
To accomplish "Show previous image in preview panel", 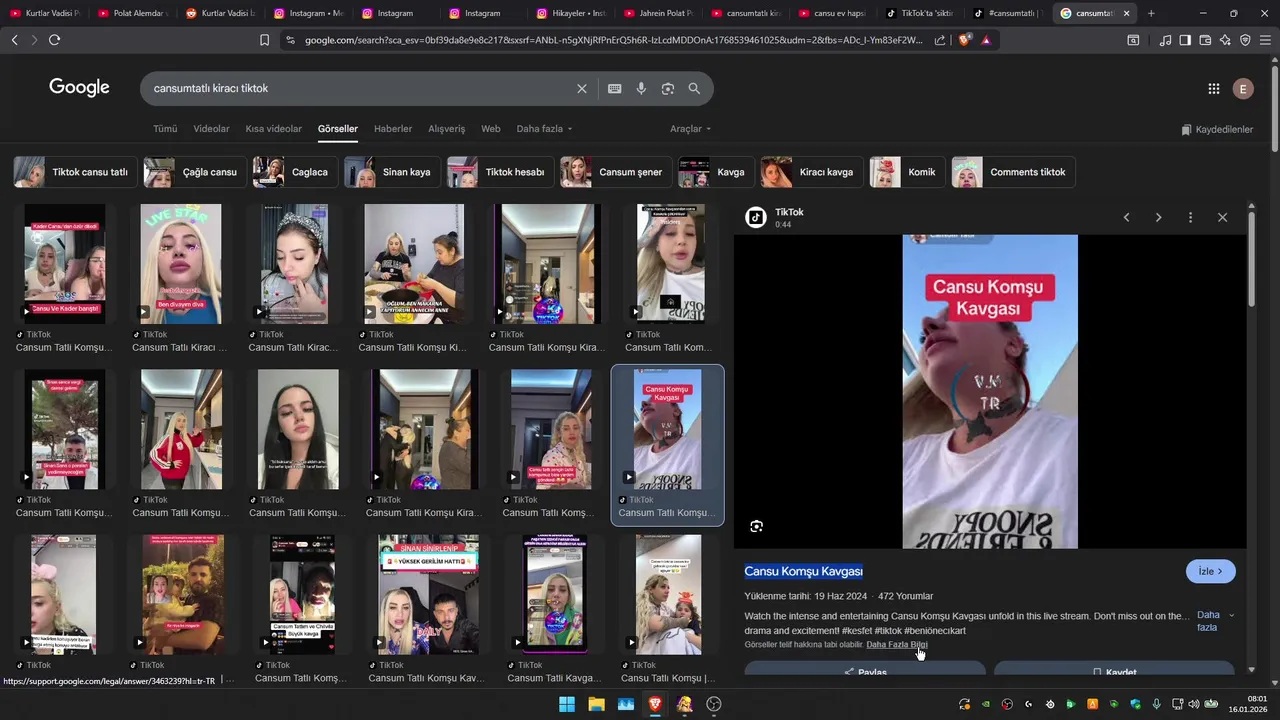I will (1126, 217).
